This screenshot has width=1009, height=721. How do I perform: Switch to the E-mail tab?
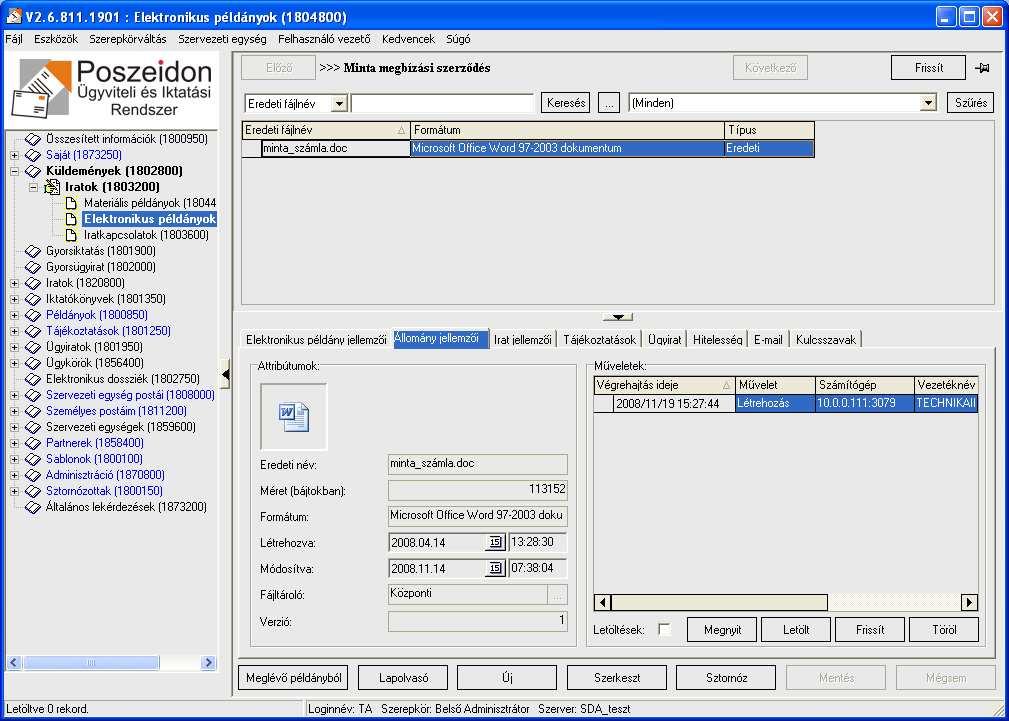click(x=768, y=340)
